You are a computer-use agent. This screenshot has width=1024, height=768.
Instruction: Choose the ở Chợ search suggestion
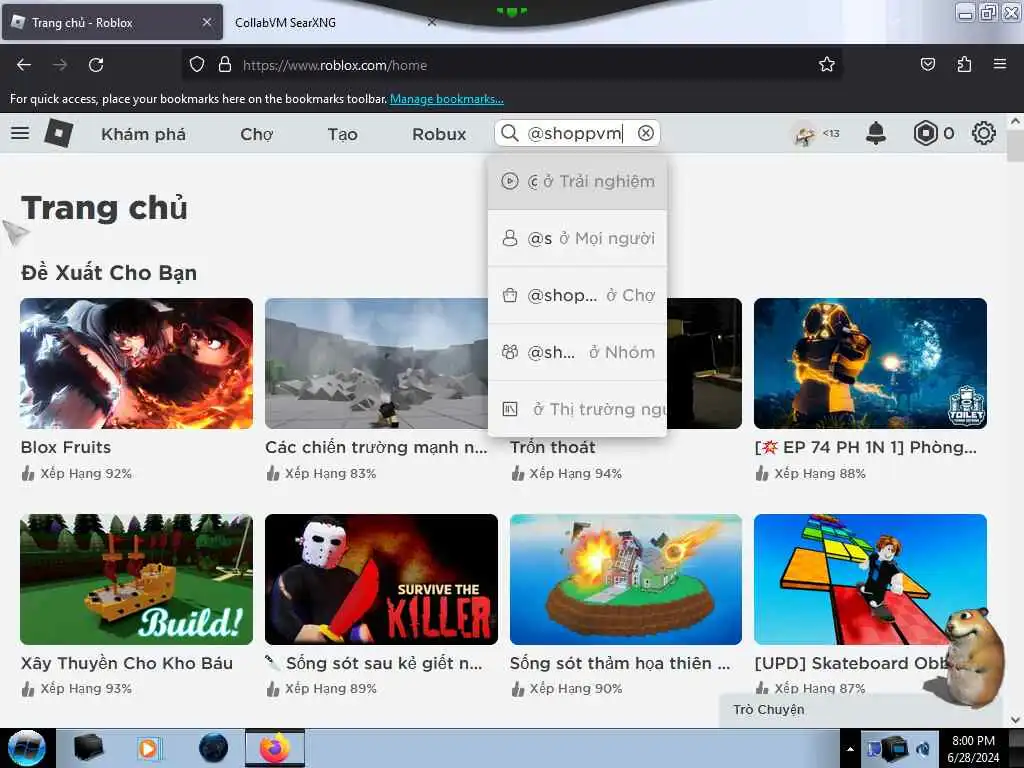(577, 295)
